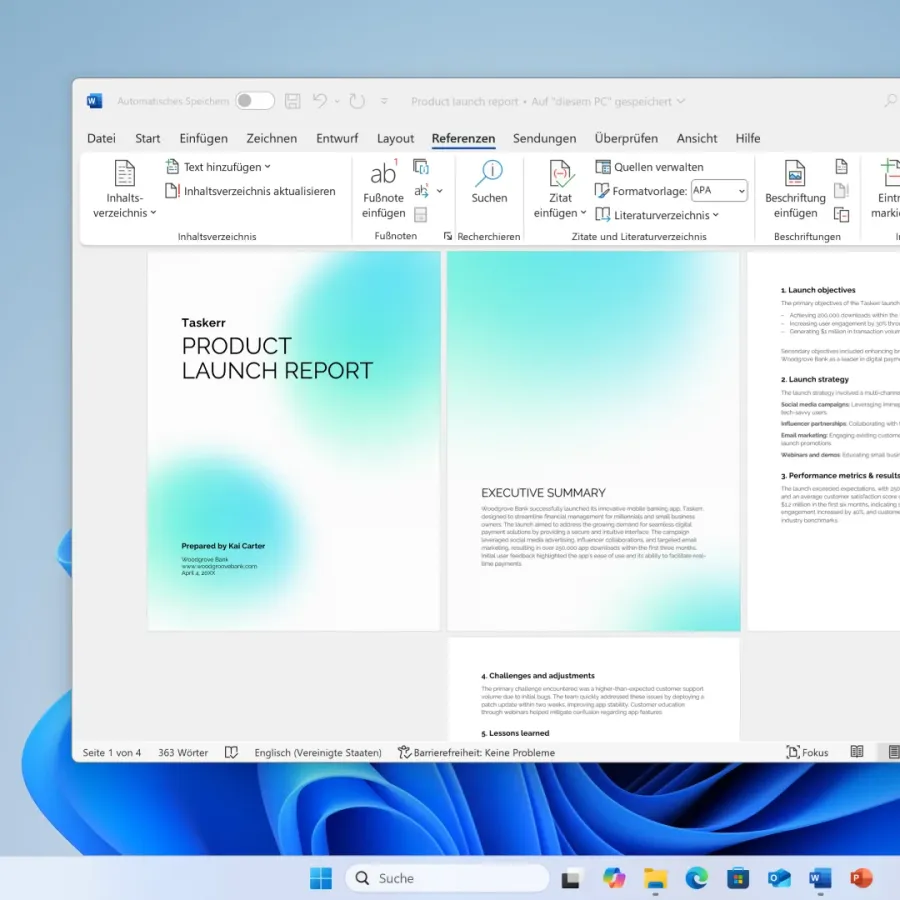Viewport: 900px width, 900px height.
Task: Click the Endnote einfügen icon
Action: click(421, 167)
